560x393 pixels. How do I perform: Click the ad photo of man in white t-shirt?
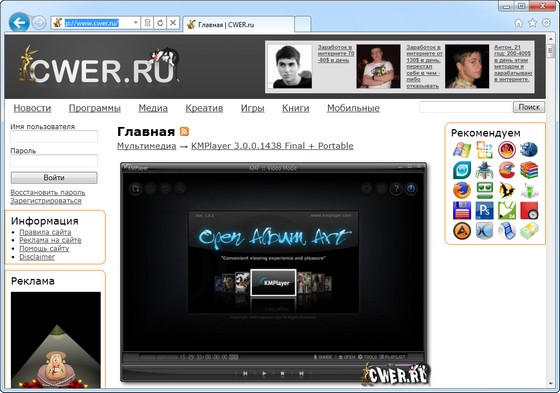[x=379, y=66]
